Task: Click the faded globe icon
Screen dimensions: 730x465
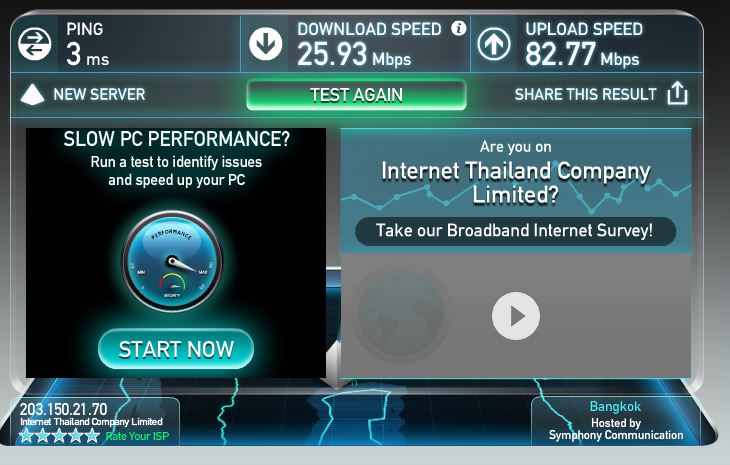Action: point(401,313)
